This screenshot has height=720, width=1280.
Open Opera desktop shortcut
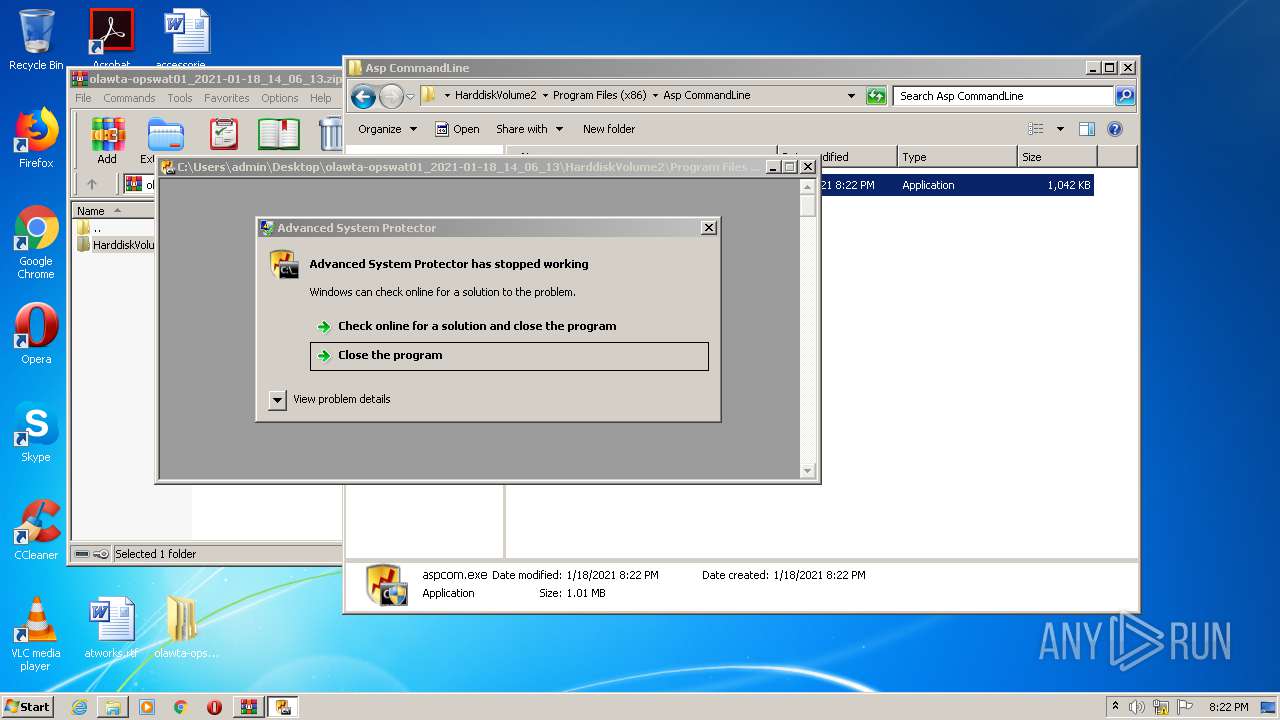coord(36,333)
